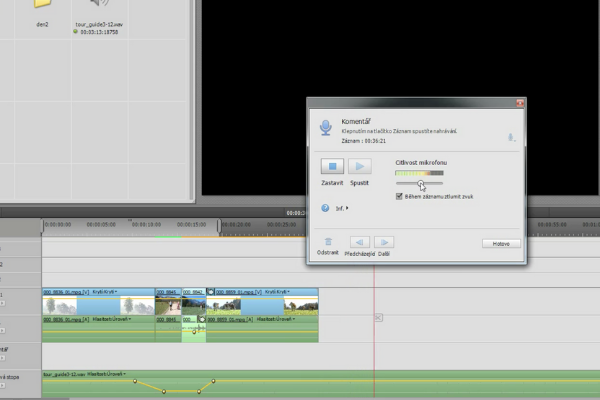
Task: Adjust the microphone sensitivity slider
Action: pos(421,183)
